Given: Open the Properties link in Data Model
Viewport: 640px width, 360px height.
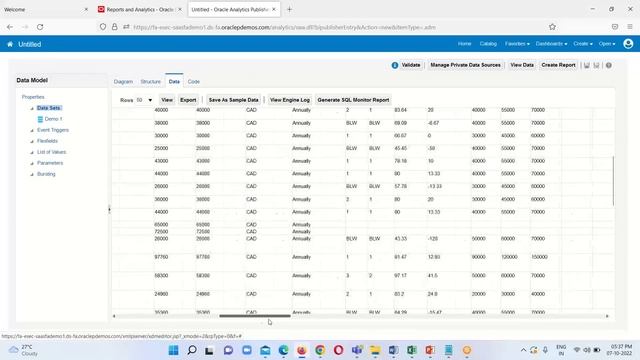Looking at the screenshot, I should pyautogui.click(x=33, y=97).
